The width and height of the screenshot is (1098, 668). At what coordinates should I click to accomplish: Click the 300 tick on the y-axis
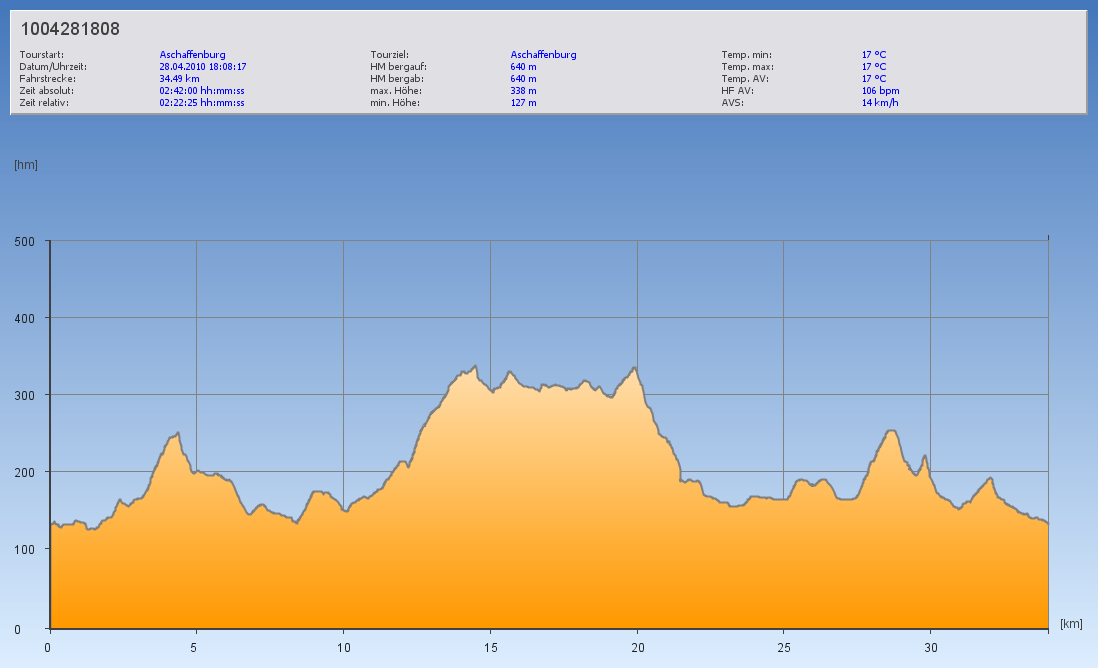(25, 395)
